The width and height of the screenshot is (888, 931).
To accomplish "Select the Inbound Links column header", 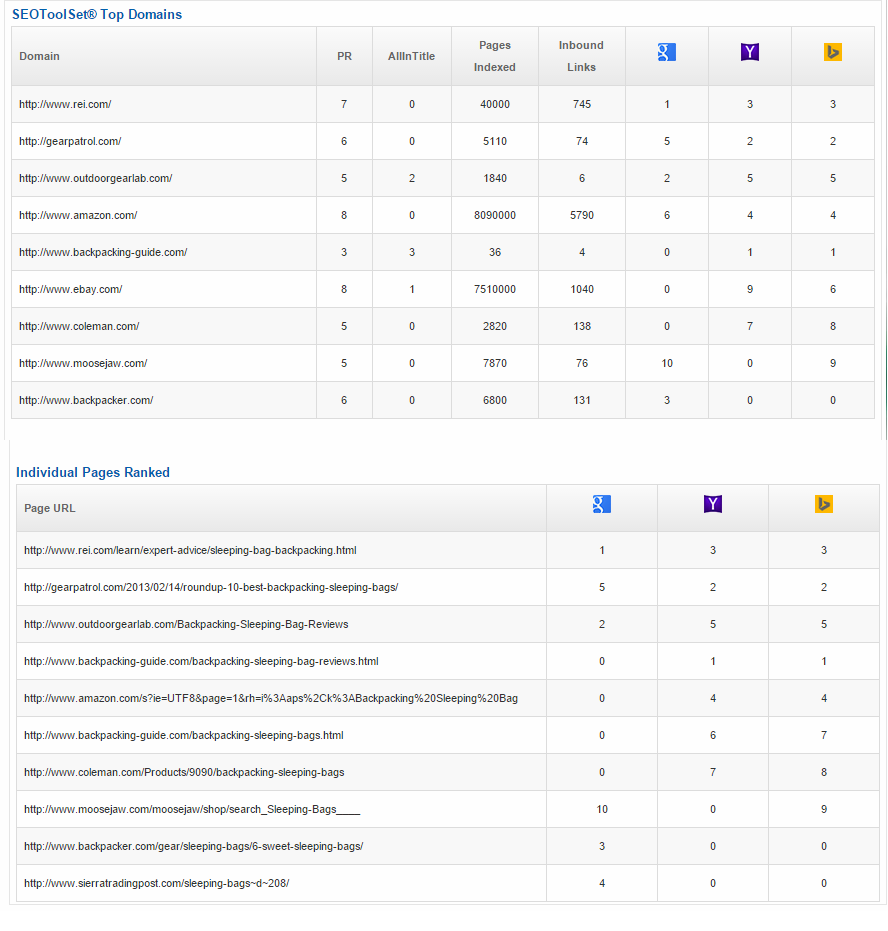I will pos(581,56).
